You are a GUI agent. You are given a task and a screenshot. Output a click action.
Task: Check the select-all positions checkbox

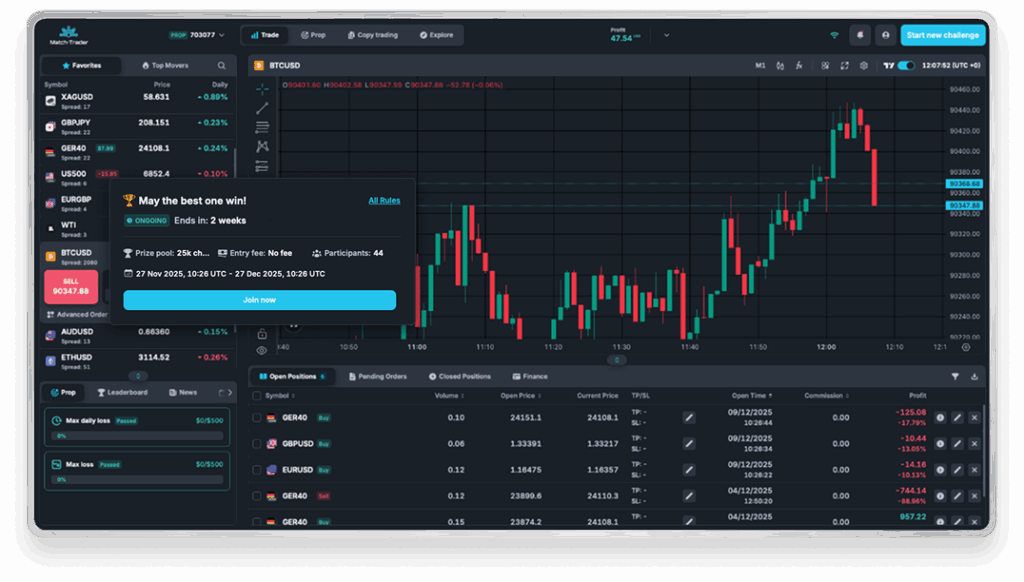pos(257,396)
